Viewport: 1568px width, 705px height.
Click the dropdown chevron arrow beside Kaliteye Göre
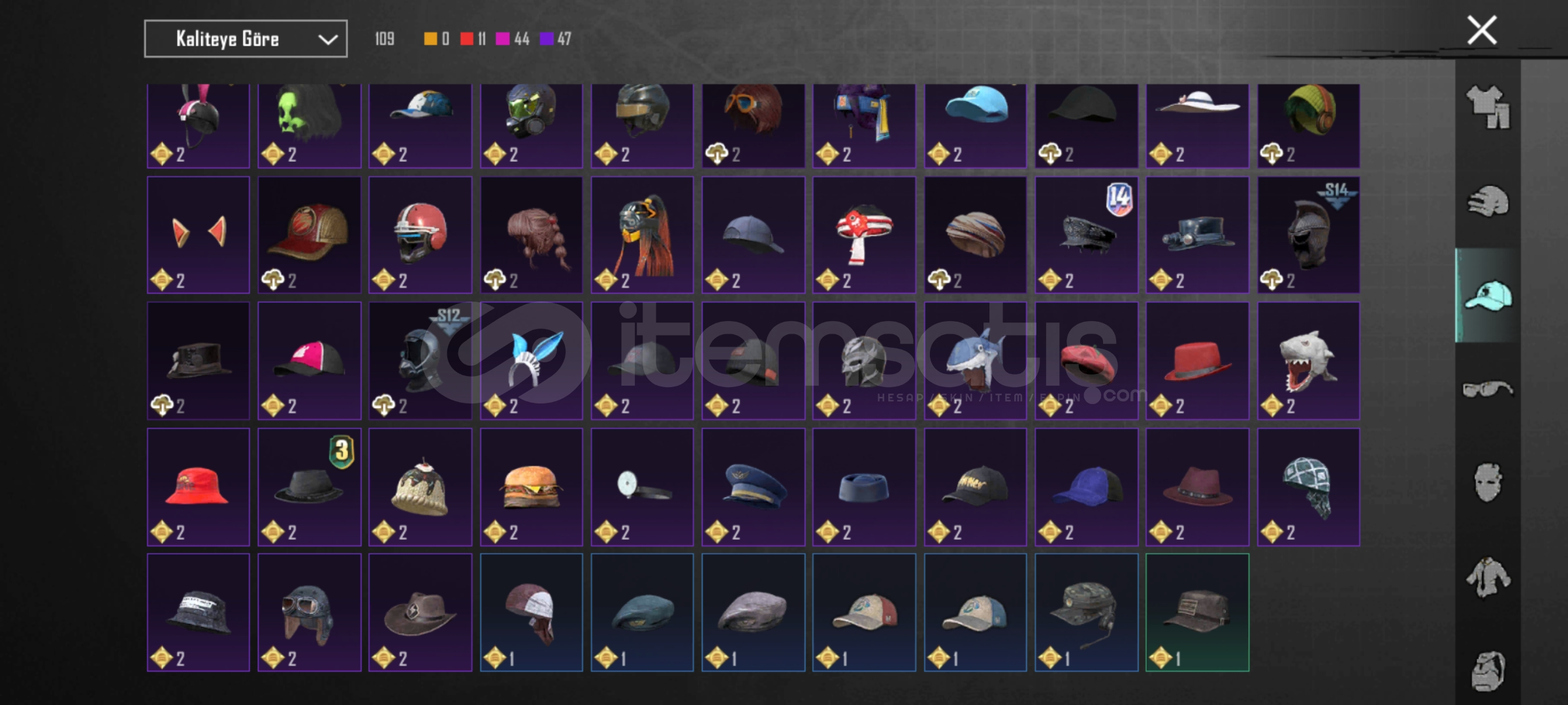(x=327, y=40)
